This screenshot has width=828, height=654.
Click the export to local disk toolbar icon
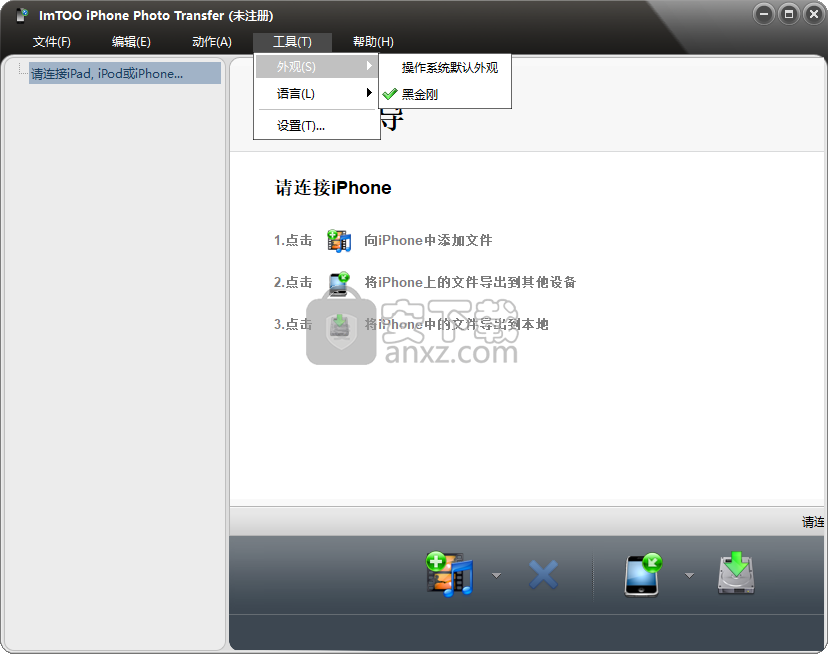[x=736, y=573]
